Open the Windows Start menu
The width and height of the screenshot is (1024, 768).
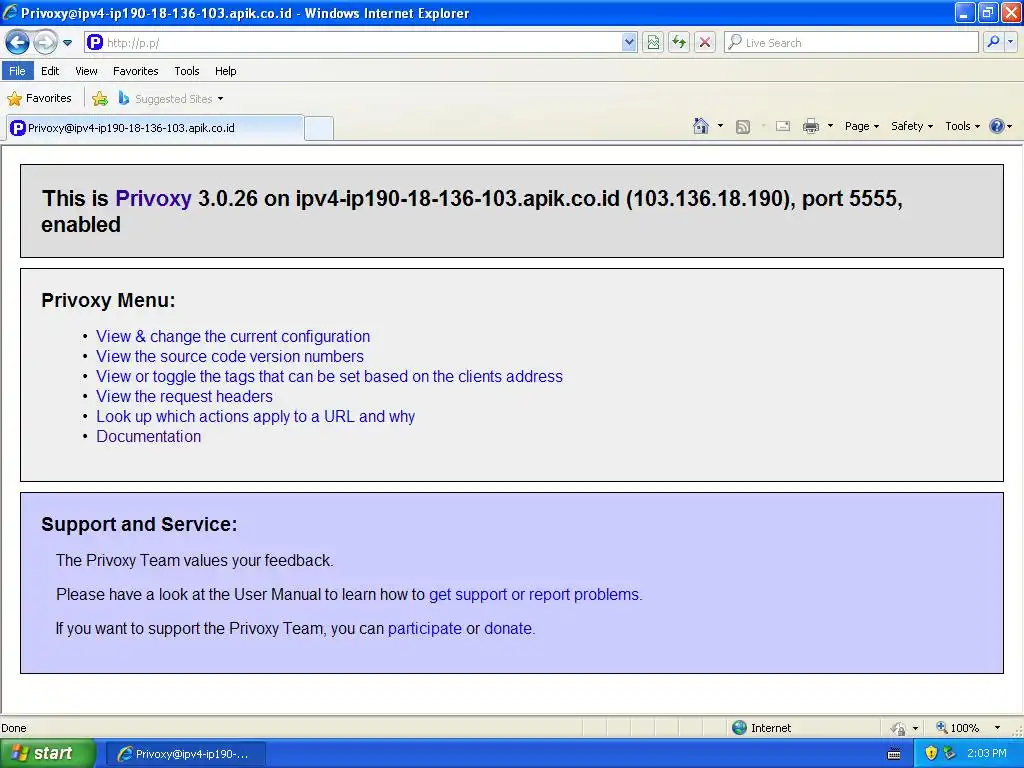(47, 753)
